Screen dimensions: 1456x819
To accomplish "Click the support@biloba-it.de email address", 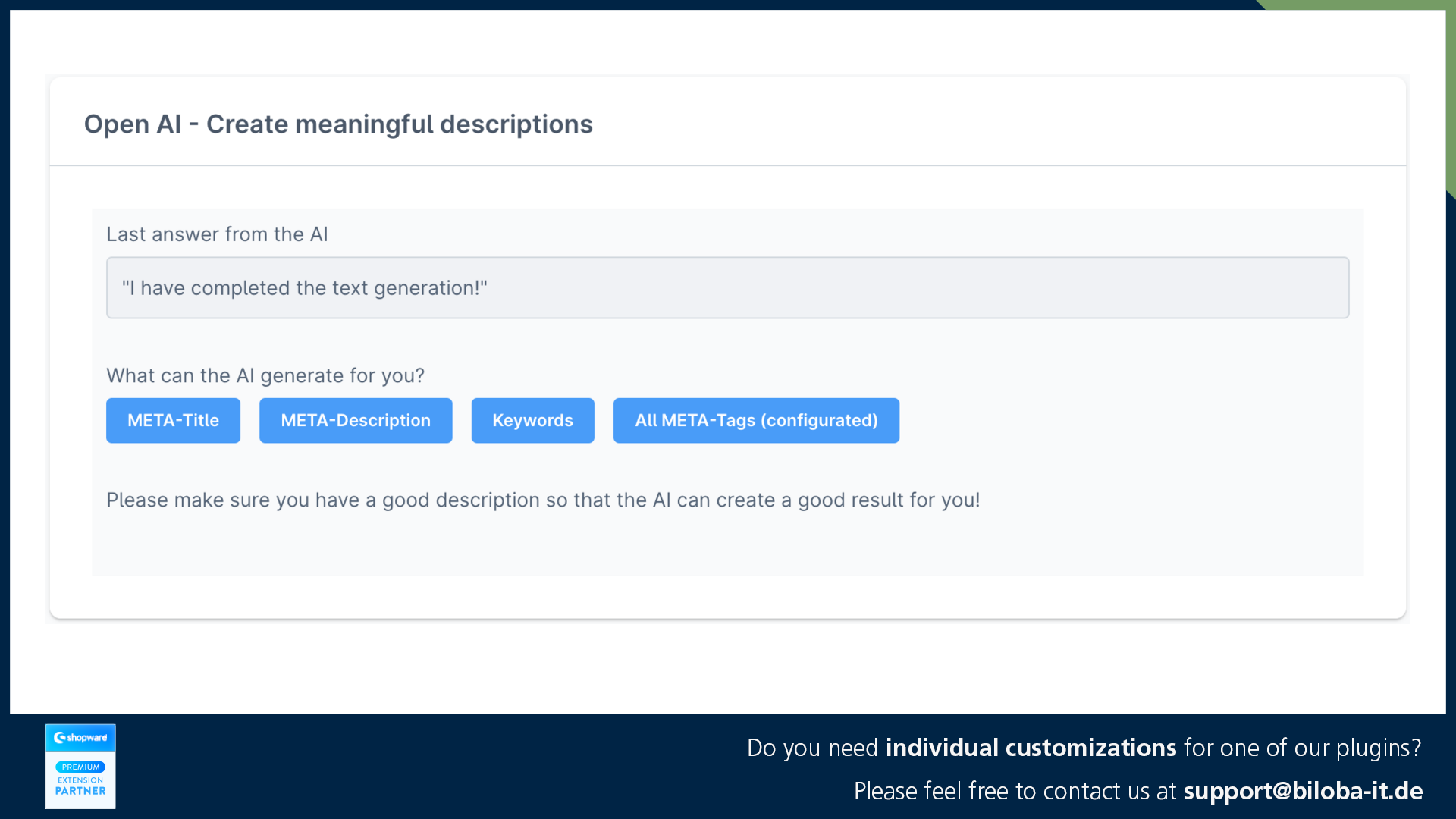I will pos(1303,791).
